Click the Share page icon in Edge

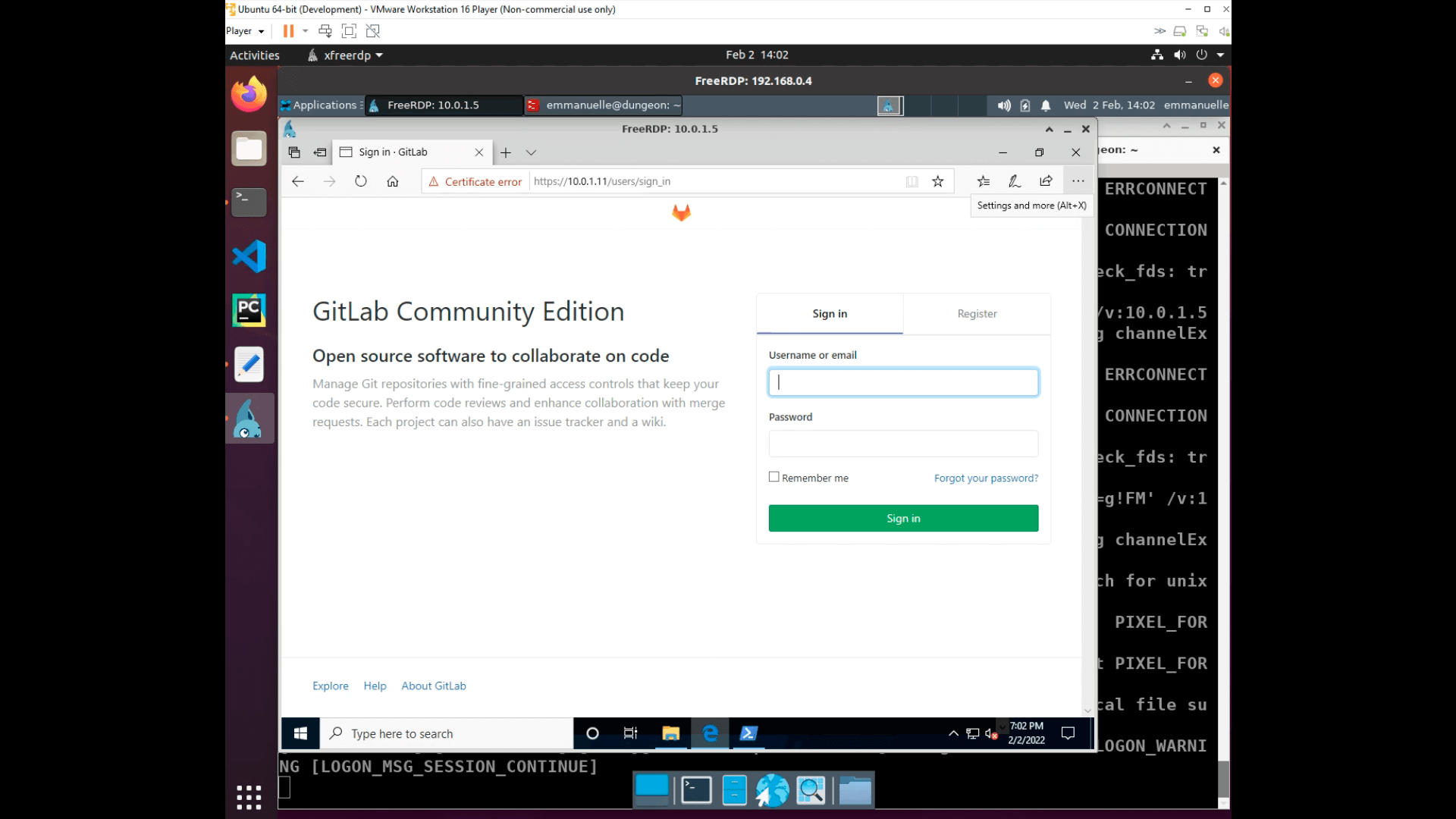1046,181
